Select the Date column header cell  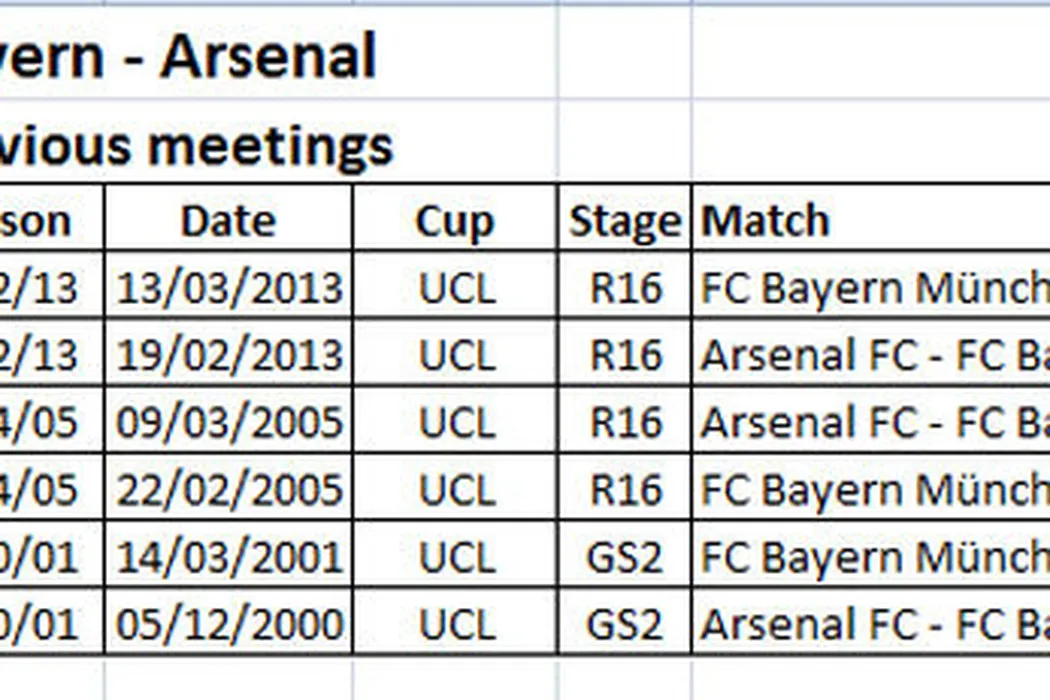(x=228, y=220)
